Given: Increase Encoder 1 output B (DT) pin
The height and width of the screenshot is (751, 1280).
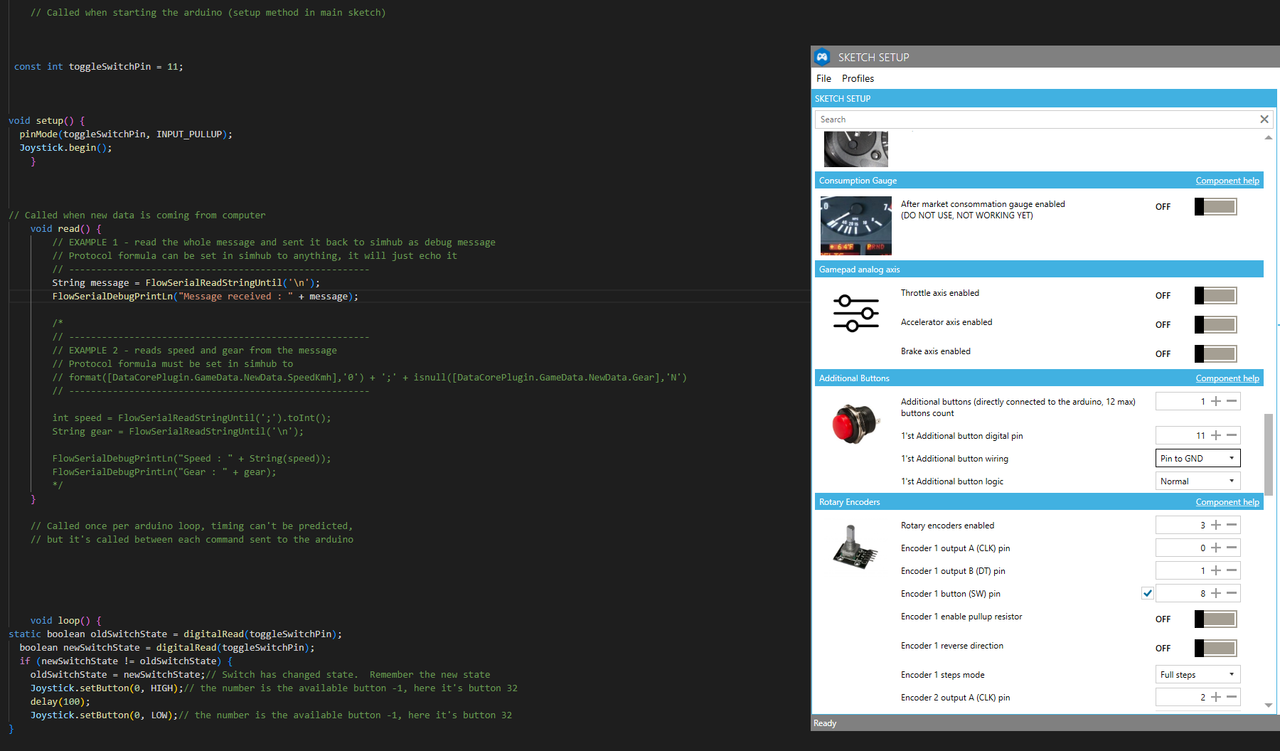Looking at the screenshot, I should [1216, 571].
